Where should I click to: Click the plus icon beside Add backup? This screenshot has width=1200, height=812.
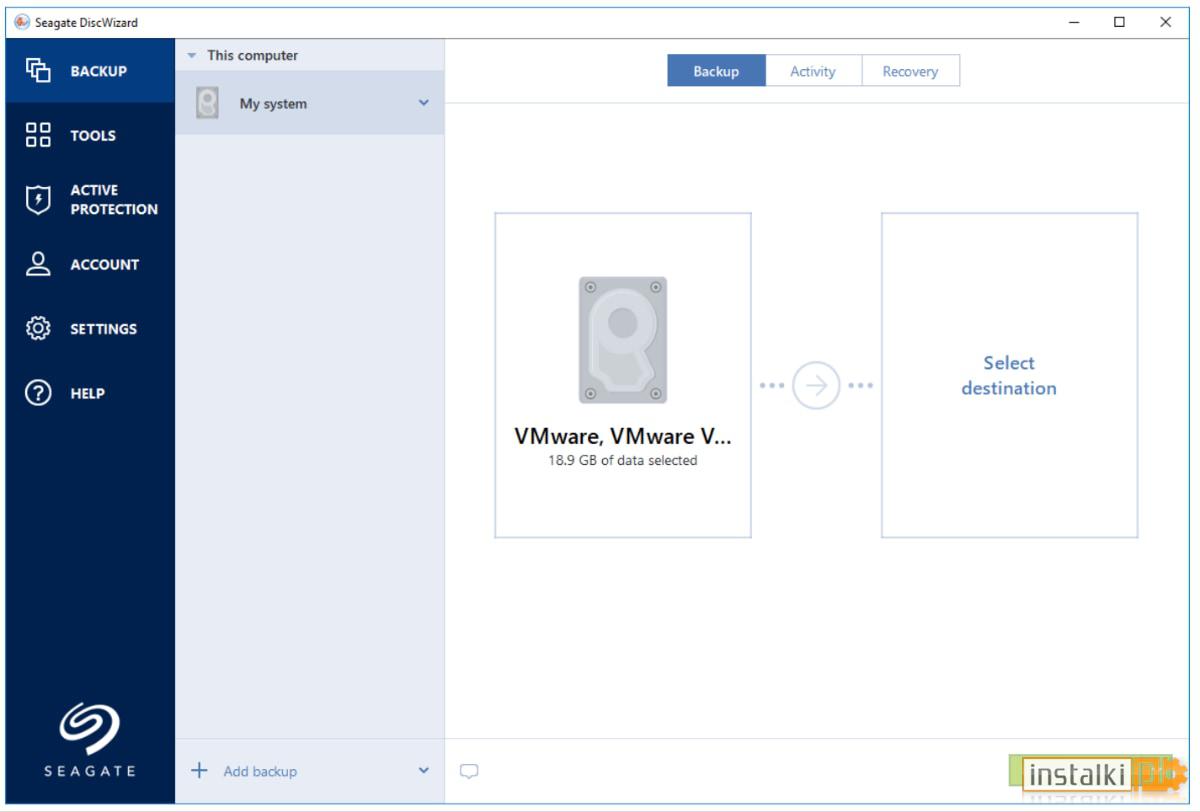(199, 770)
